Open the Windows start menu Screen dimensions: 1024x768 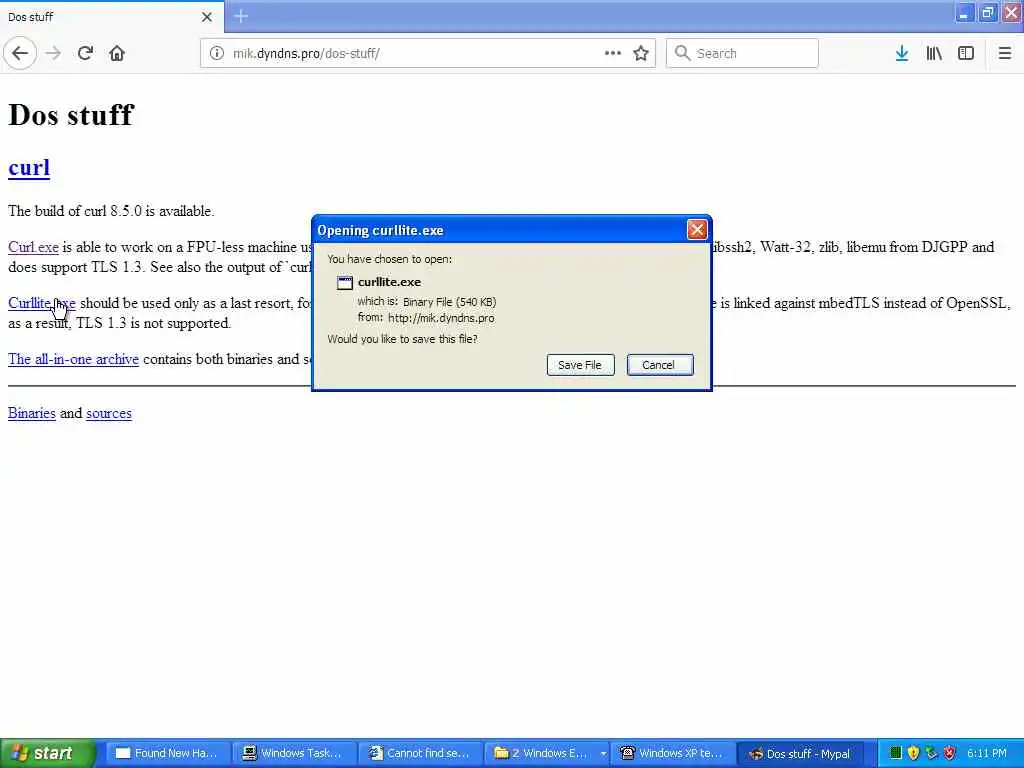48,753
